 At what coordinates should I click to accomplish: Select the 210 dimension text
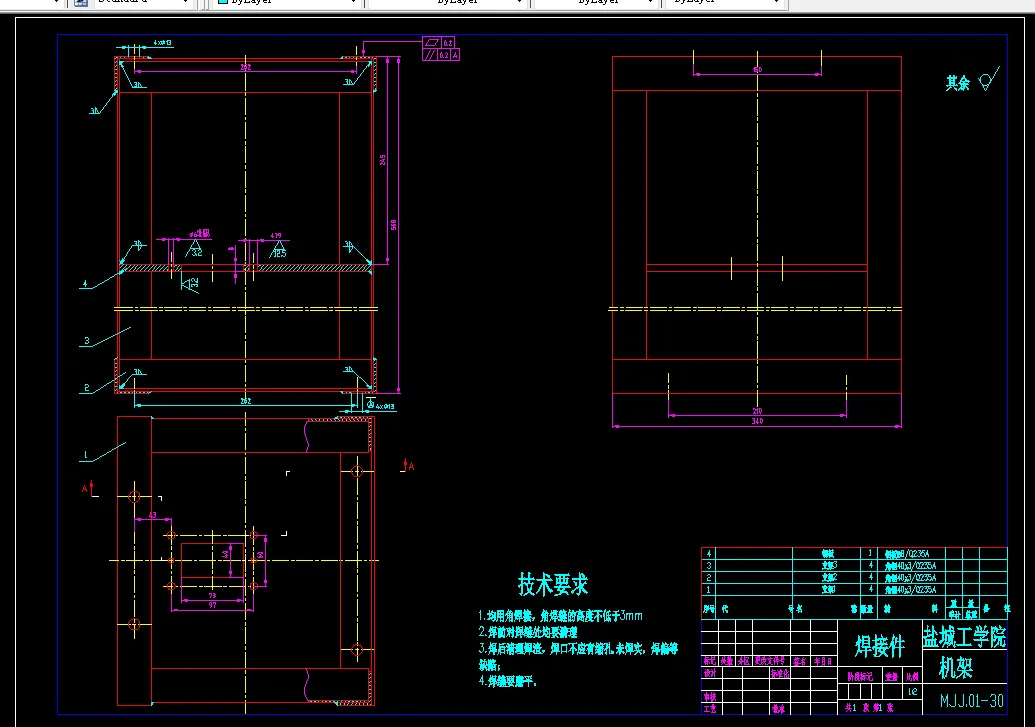click(x=757, y=411)
